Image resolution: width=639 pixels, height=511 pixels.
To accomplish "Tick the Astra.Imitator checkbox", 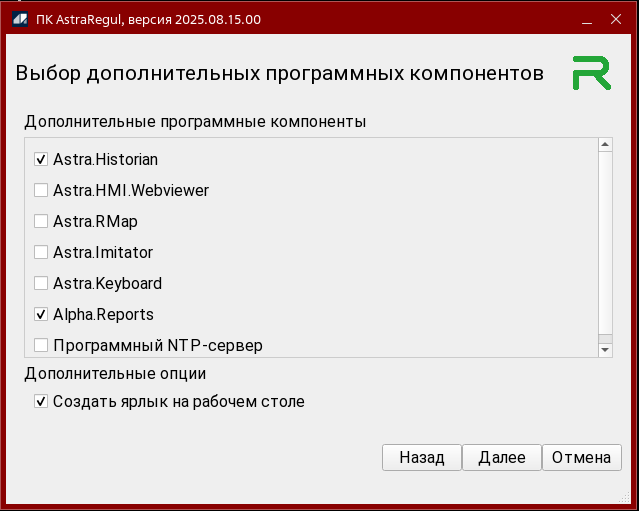I will click(41, 252).
